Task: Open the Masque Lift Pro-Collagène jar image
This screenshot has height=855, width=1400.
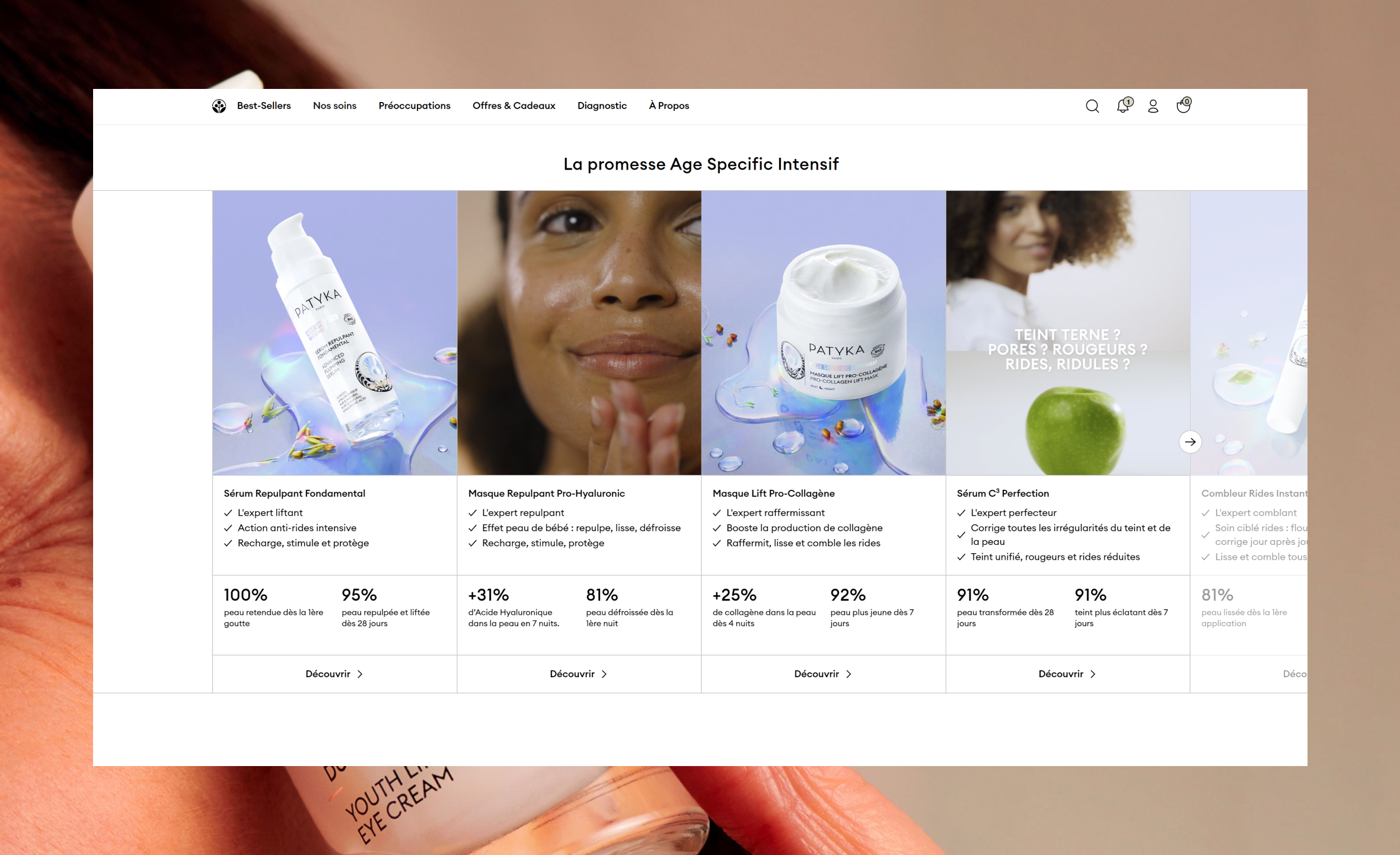Action: (x=824, y=333)
